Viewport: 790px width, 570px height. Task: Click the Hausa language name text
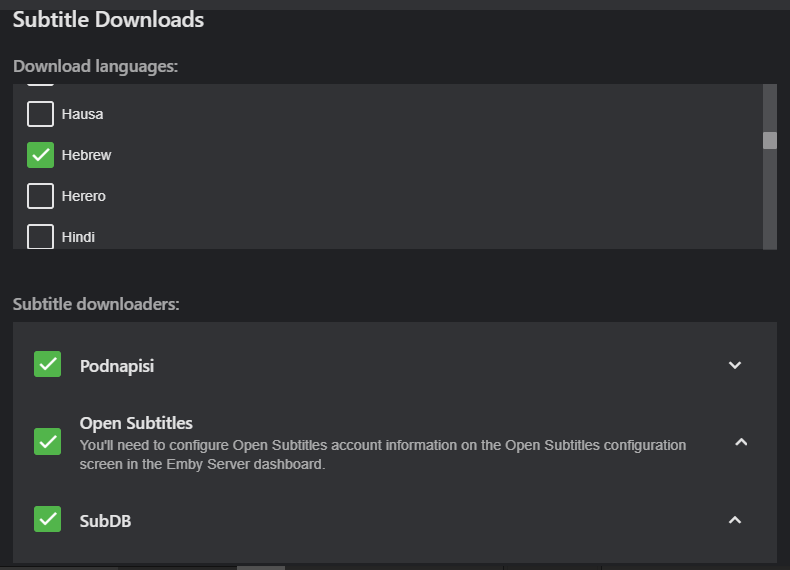pyautogui.click(x=82, y=114)
